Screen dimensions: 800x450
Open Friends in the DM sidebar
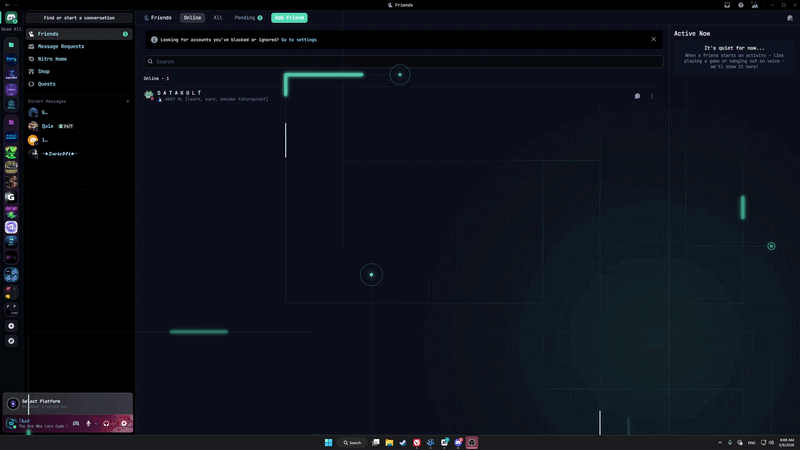pos(79,34)
